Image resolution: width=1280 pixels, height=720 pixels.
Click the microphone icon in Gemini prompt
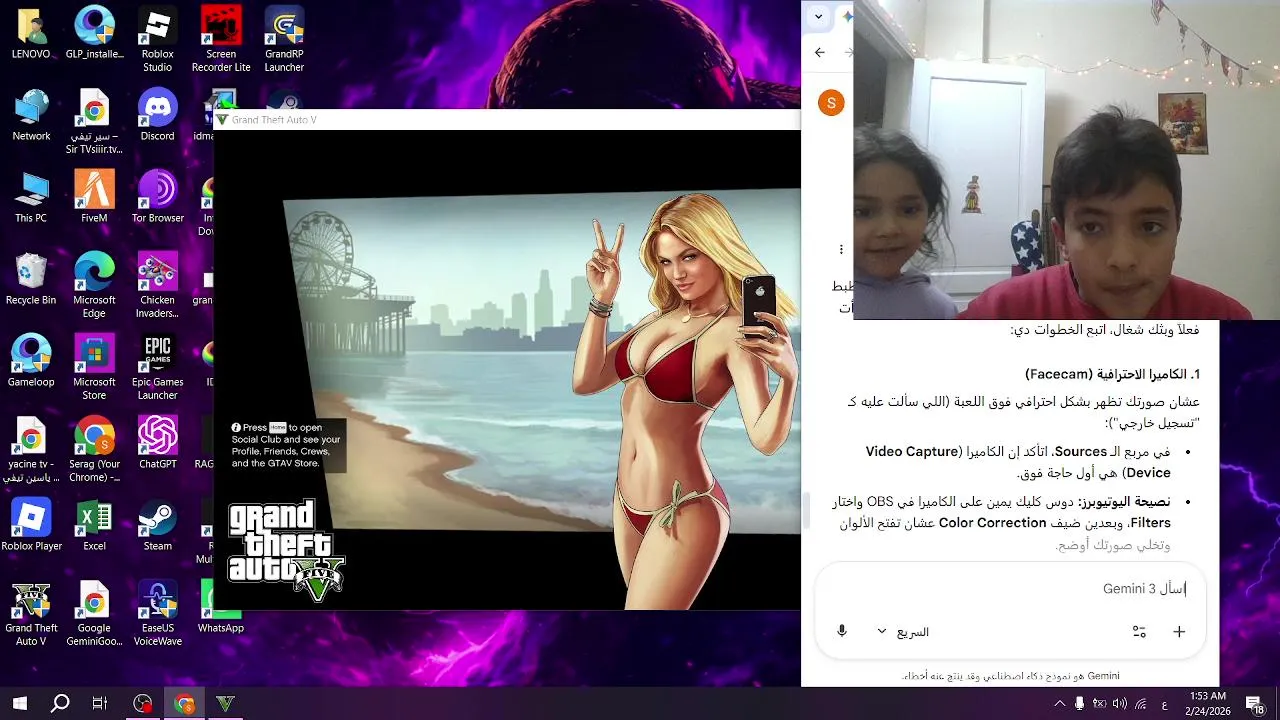coord(842,631)
